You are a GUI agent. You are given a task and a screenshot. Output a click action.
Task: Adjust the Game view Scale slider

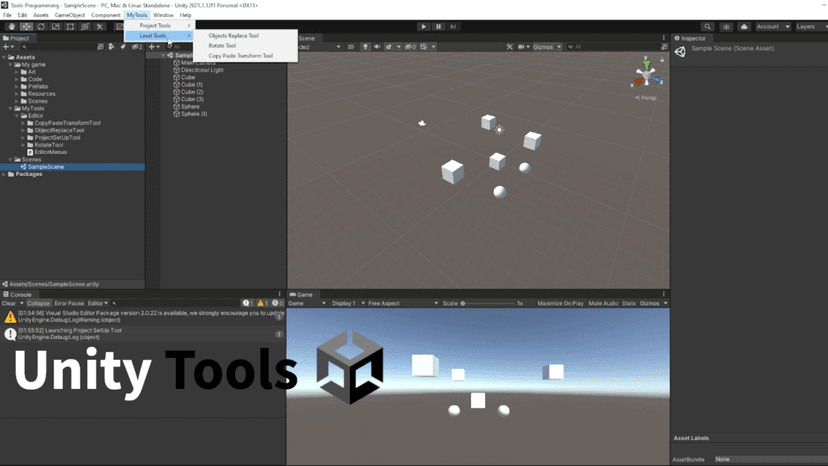[487, 303]
